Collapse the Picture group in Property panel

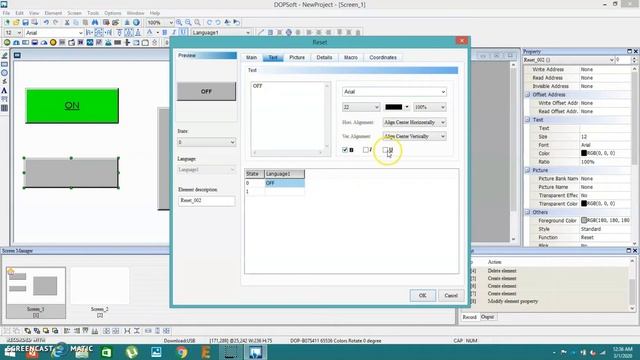[x=527, y=170]
